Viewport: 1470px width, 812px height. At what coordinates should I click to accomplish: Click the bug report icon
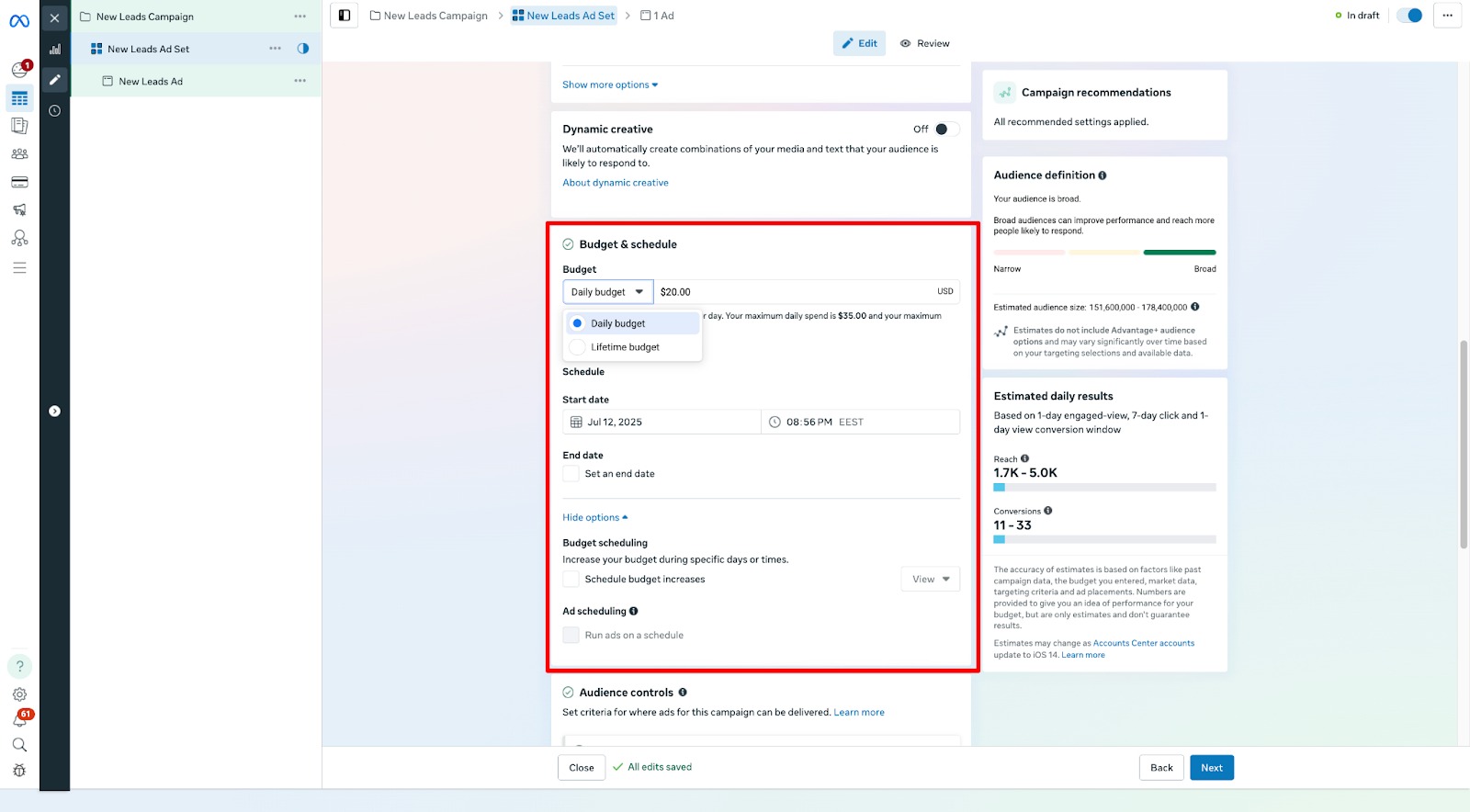[x=19, y=771]
